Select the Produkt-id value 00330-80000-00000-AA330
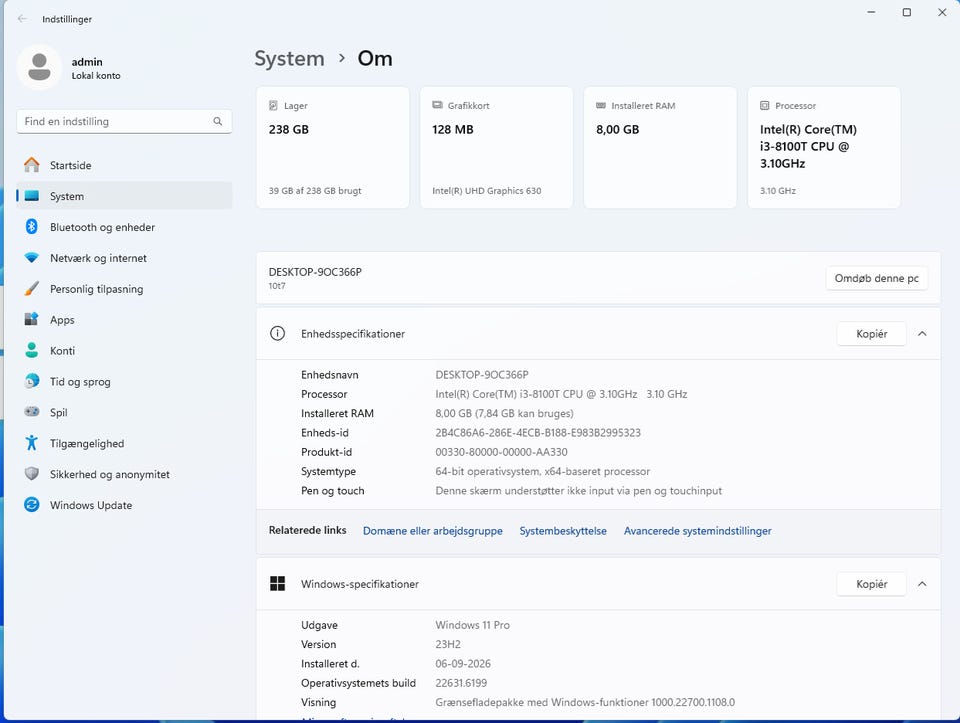This screenshot has width=960, height=723. [501, 452]
